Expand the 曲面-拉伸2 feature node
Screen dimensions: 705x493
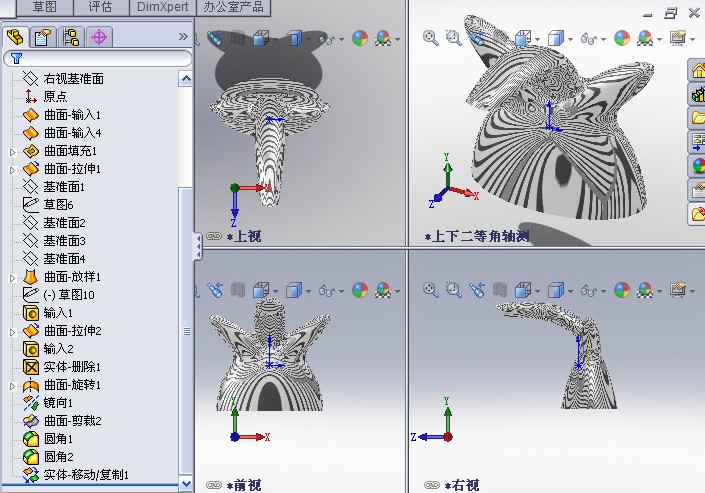pyautogui.click(x=13, y=332)
